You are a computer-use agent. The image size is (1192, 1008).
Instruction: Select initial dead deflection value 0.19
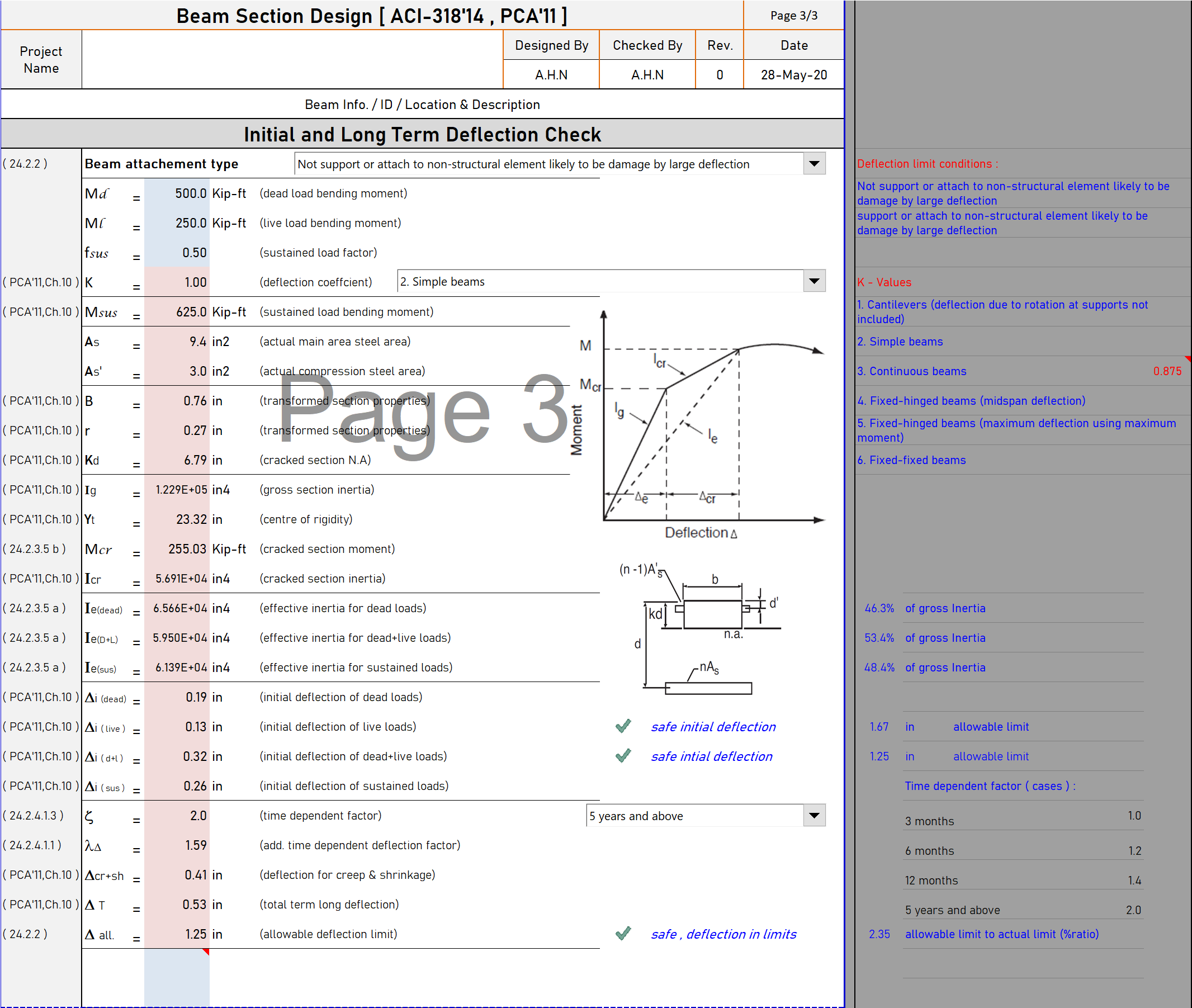coord(177,697)
